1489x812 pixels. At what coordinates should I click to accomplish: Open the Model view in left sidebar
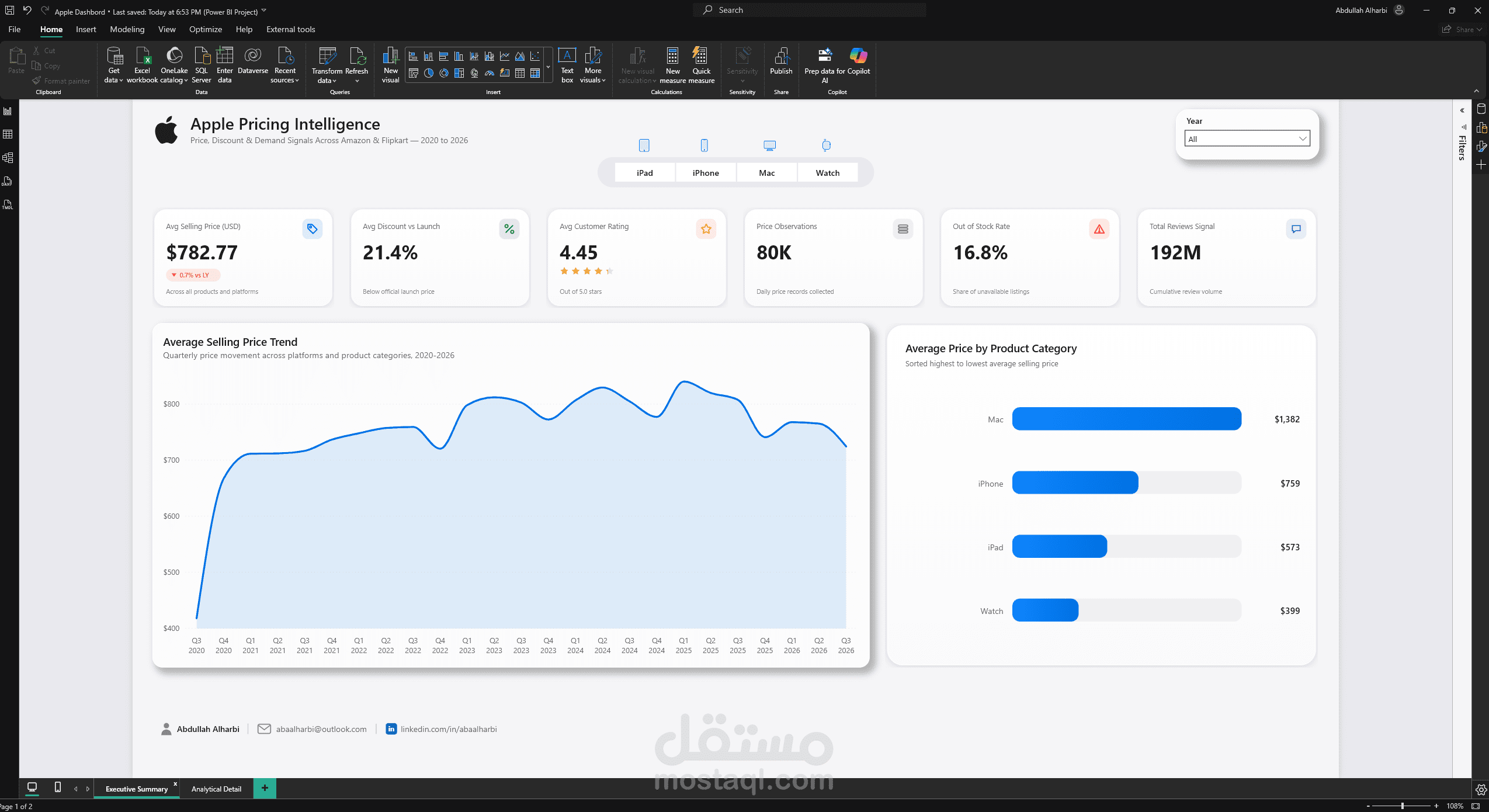[8, 158]
